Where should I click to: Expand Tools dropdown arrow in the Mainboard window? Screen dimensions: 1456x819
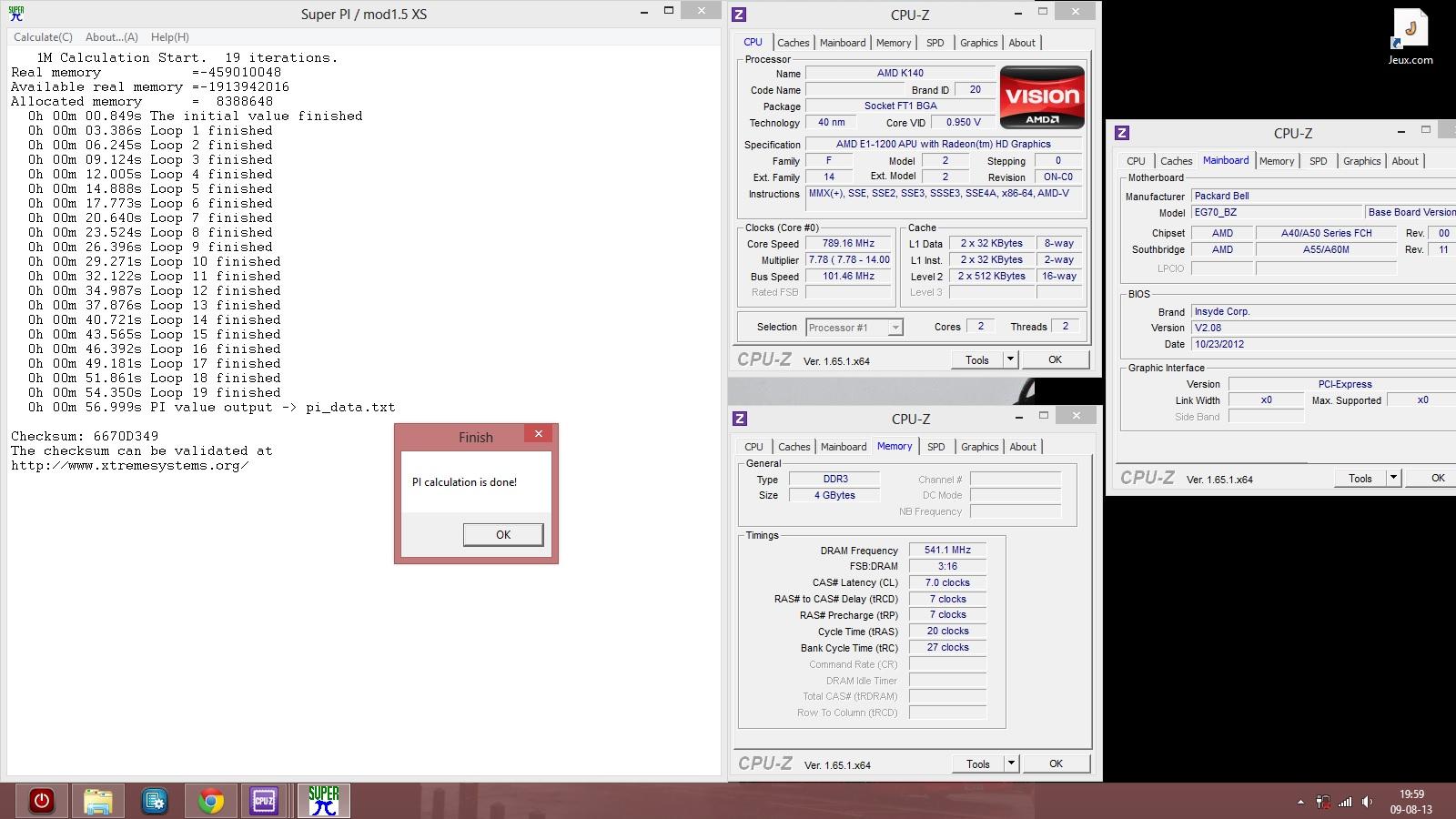point(1393,478)
